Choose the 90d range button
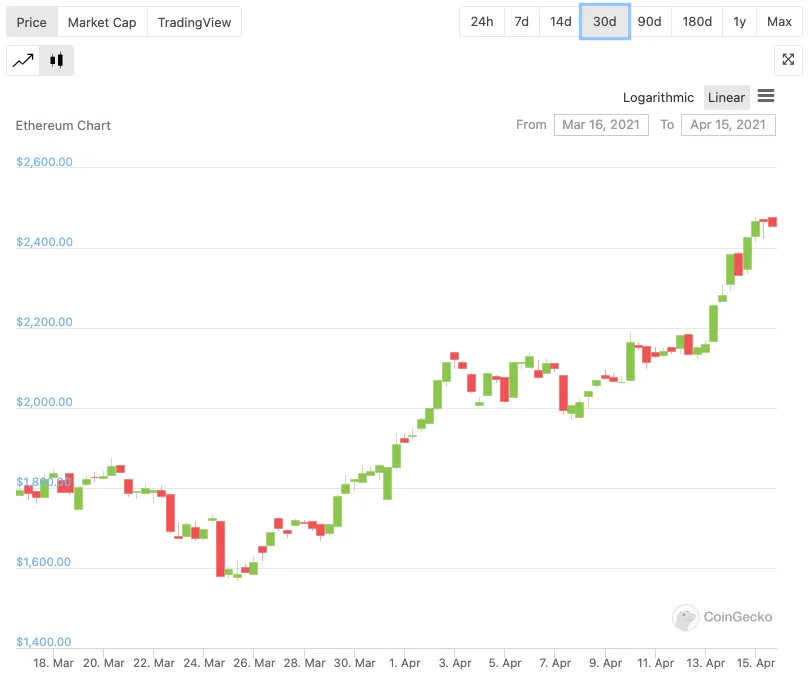This screenshot has width=811, height=678. [649, 22]
